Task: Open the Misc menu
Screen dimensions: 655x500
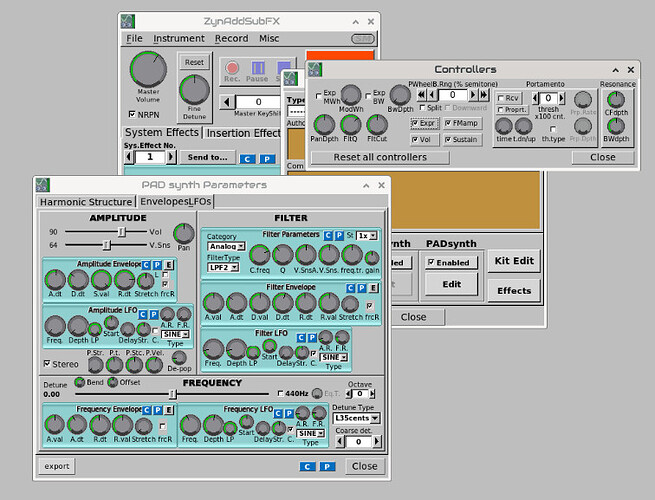Action: tap(269, 38)
